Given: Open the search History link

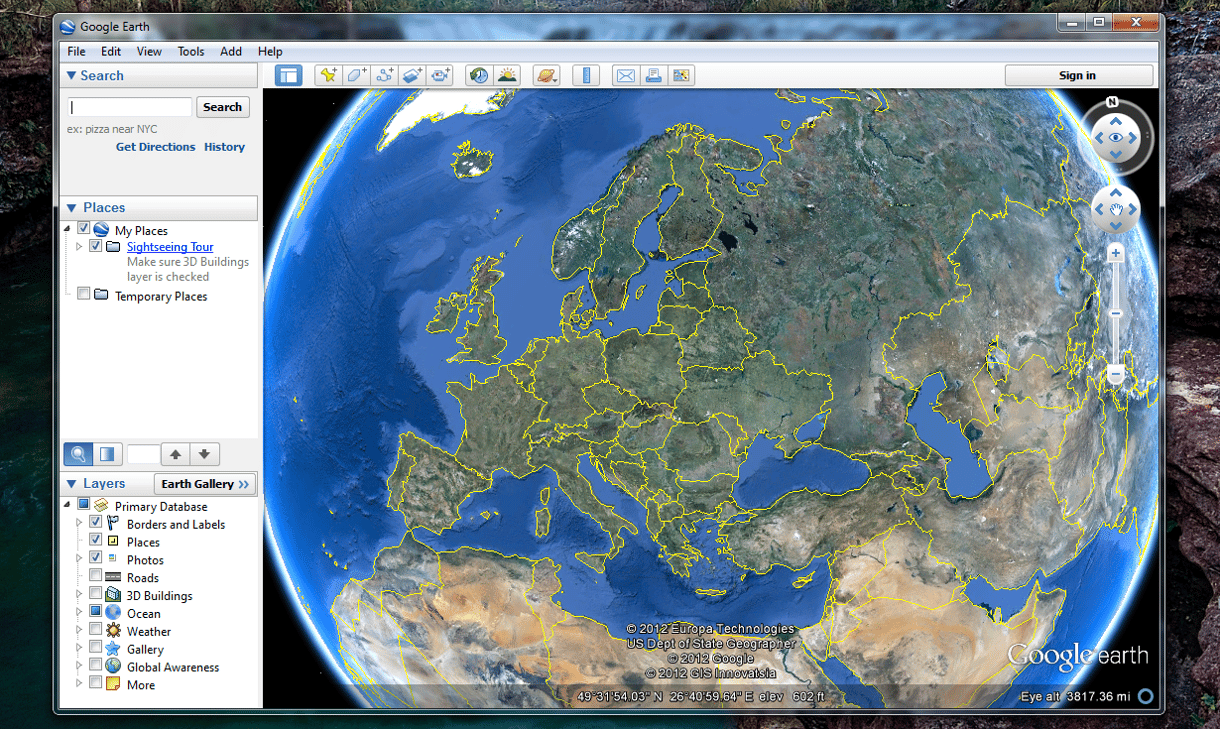Looking at the screenshot, I should click(224, 147).
